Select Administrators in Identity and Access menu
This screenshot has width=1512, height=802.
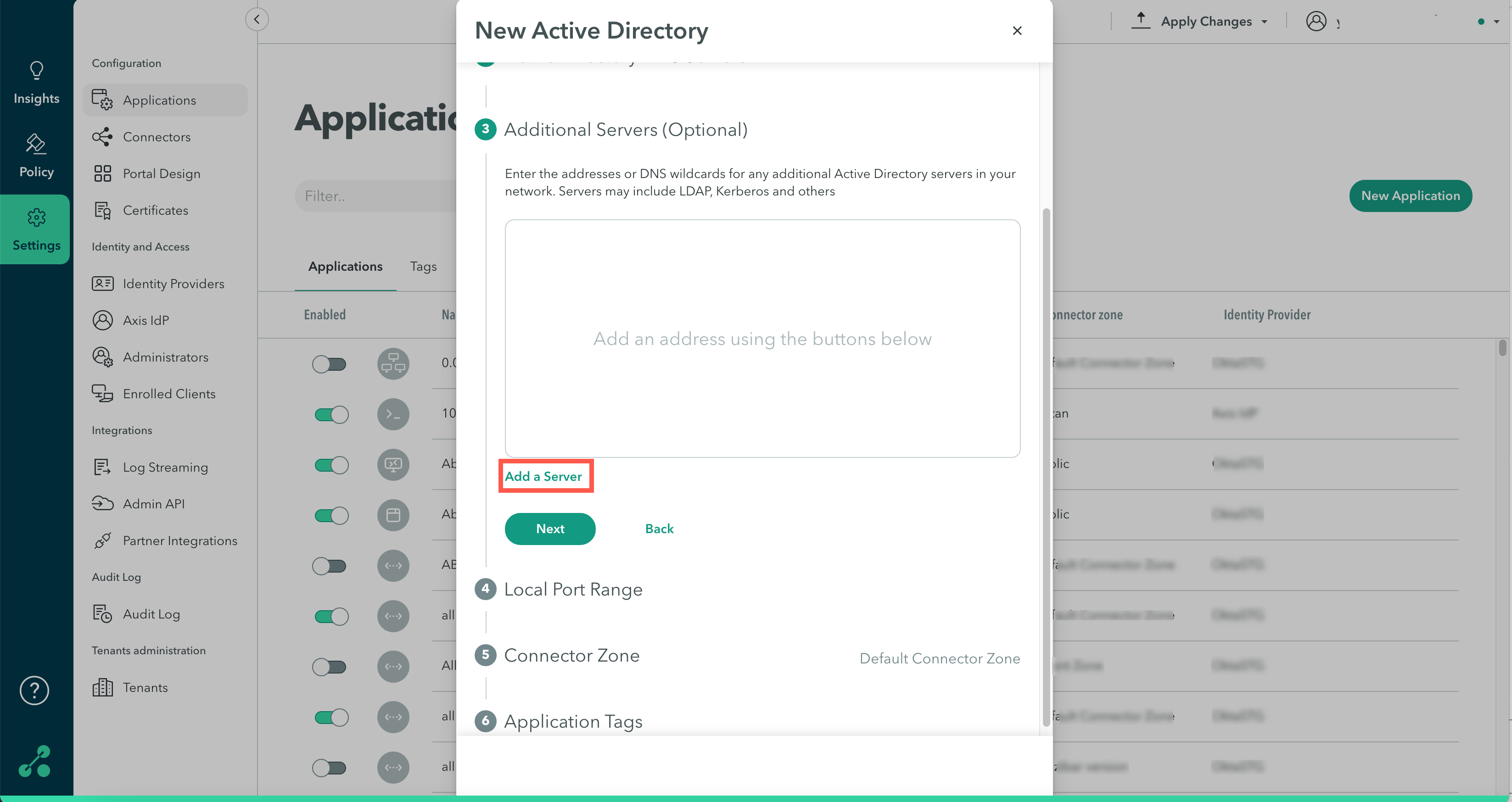pyautogui.click(x=166, y=357)
